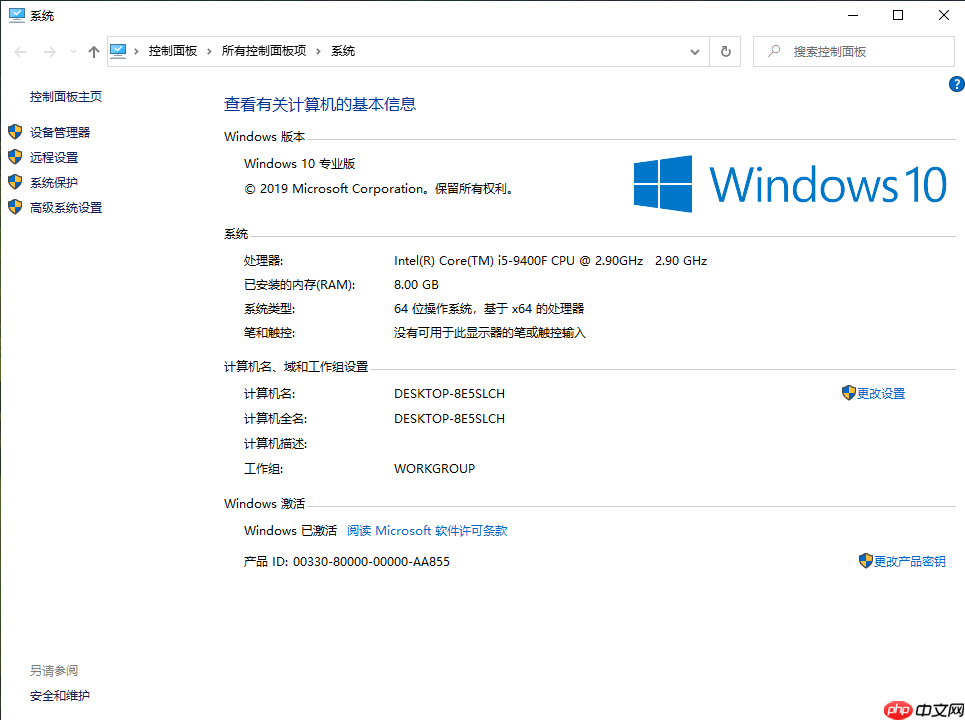Select 所有控制面板项 breadcrumb

coord(264,51)
